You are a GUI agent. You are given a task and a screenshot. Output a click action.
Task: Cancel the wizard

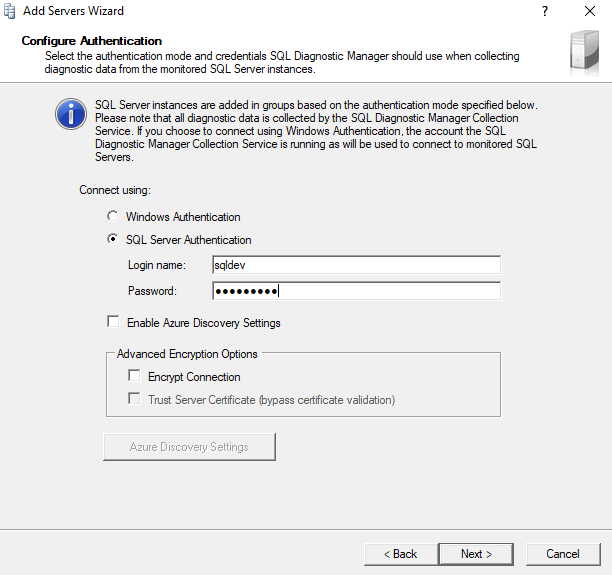pos(563,554)
